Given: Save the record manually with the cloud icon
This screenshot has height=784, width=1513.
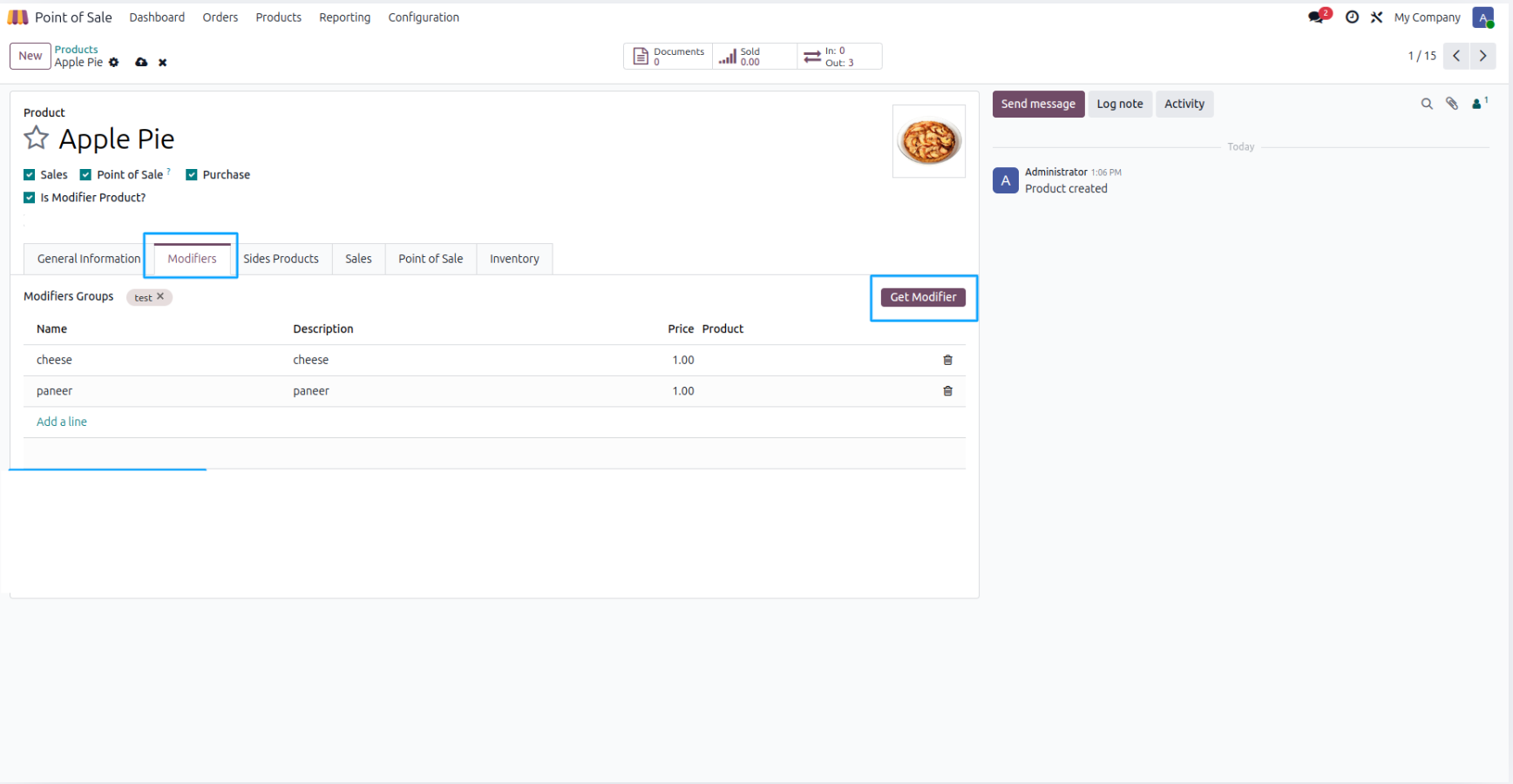Looking at the screenshot, I should [141, 63].
